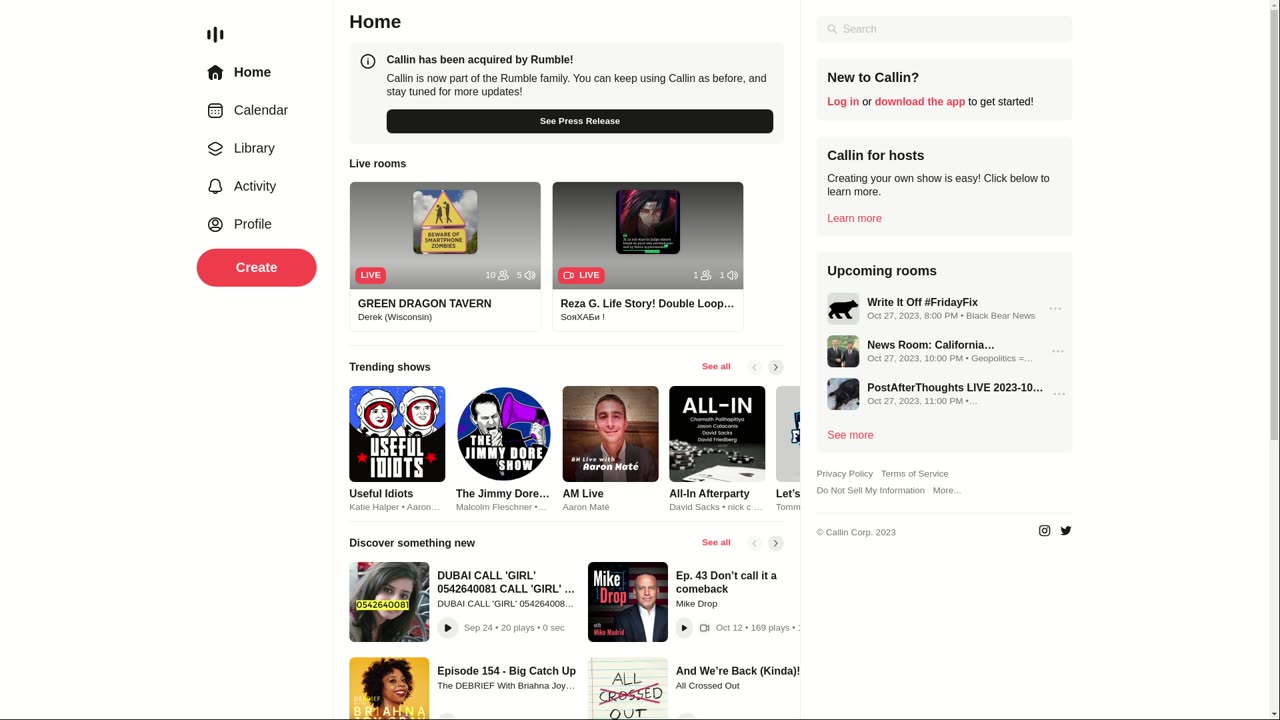The image size is (1280, 720).
Task: Click listeners count icon on GREEN DRAGON TAVERN
Action: point(503,275)
